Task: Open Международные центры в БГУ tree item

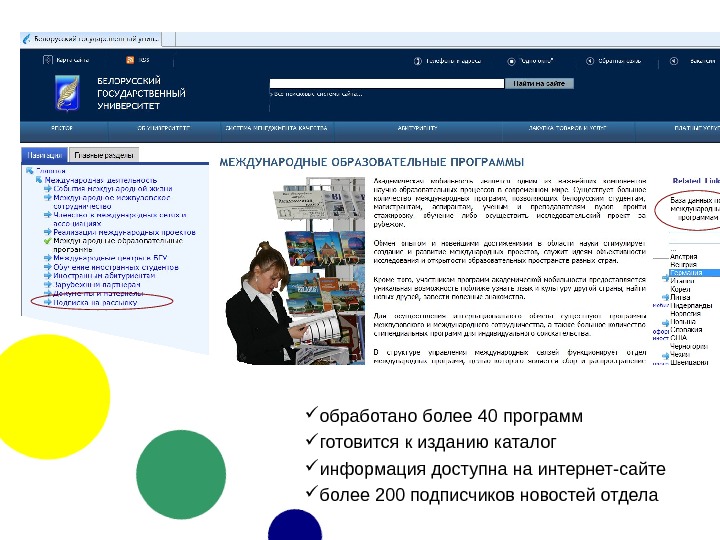Action: [110, 258]
